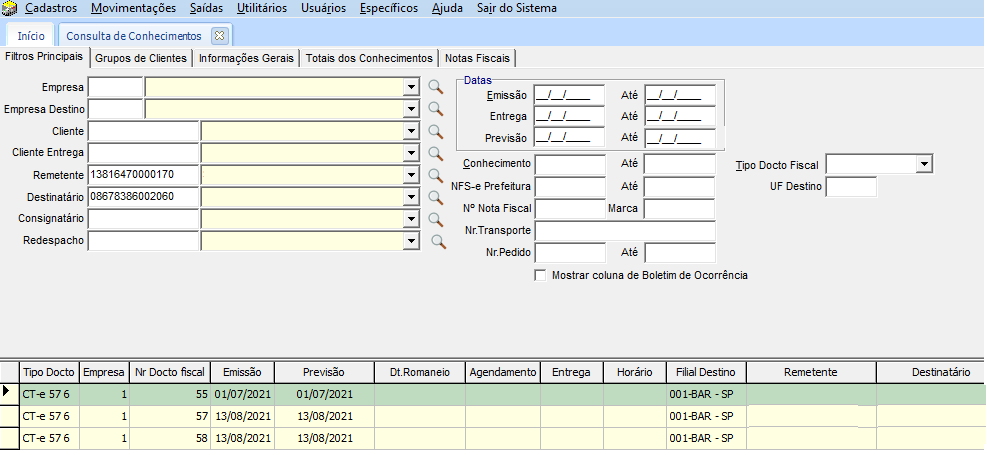Open the Empresa combo box list
Image resolution: width=987 pixels, height=455 pixels.
pyautogui.click(x=410, y=88)
